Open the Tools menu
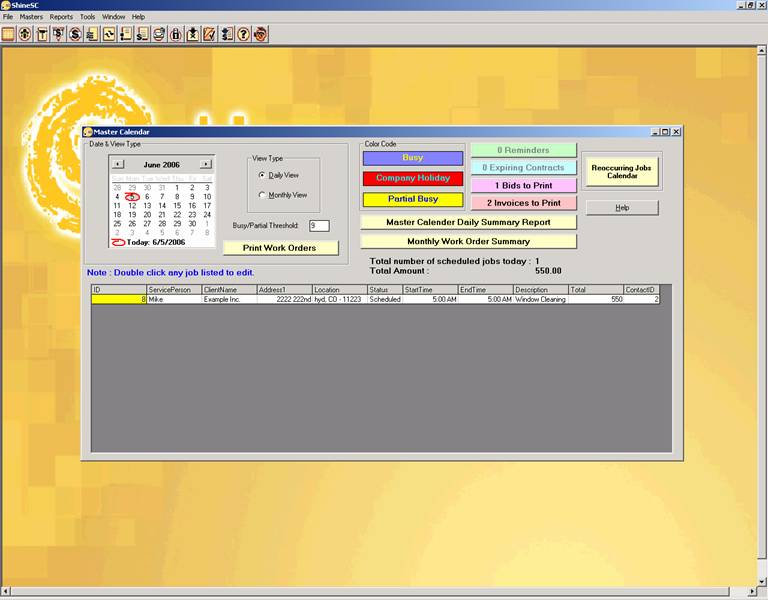The width and height of the screenshot is (768, 600). pyautogui.click(x=88, y=17)
